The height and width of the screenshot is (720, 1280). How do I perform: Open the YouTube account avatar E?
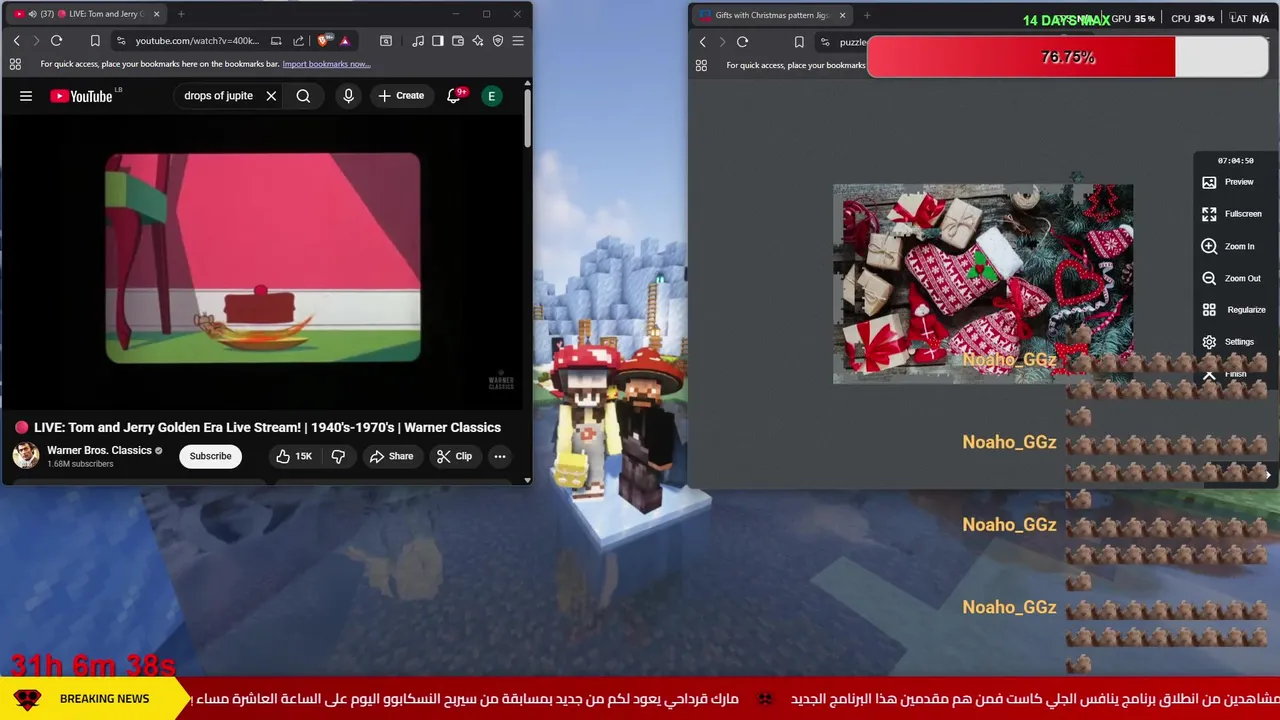[x=491, y=96]
